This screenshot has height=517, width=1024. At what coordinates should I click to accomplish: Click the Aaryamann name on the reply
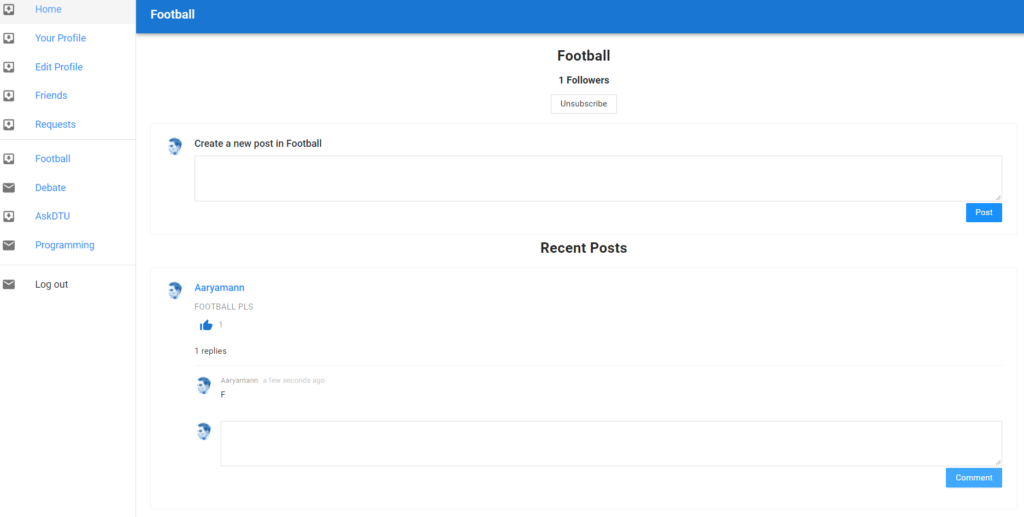pos(239,380)
